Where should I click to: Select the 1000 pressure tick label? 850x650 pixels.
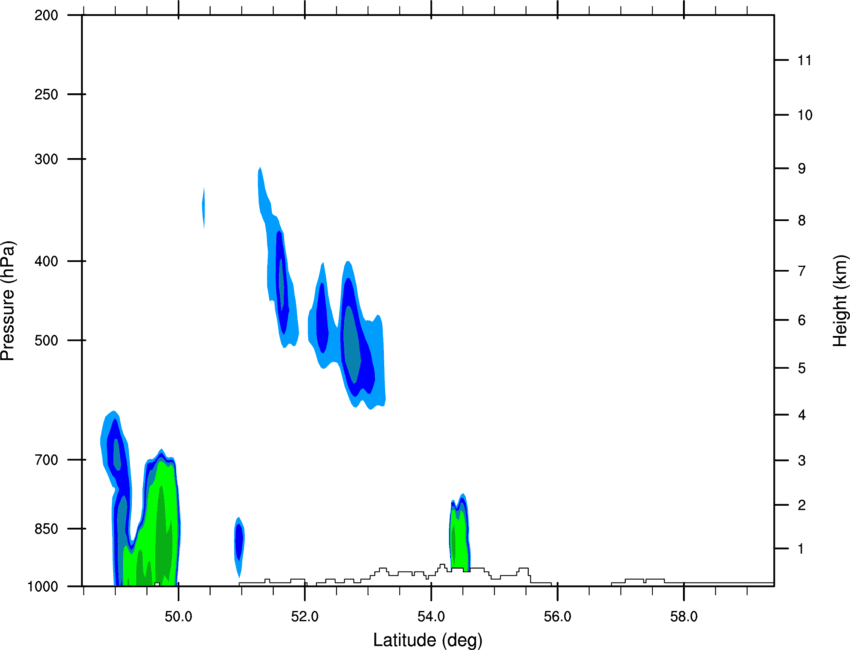(43, 587)
